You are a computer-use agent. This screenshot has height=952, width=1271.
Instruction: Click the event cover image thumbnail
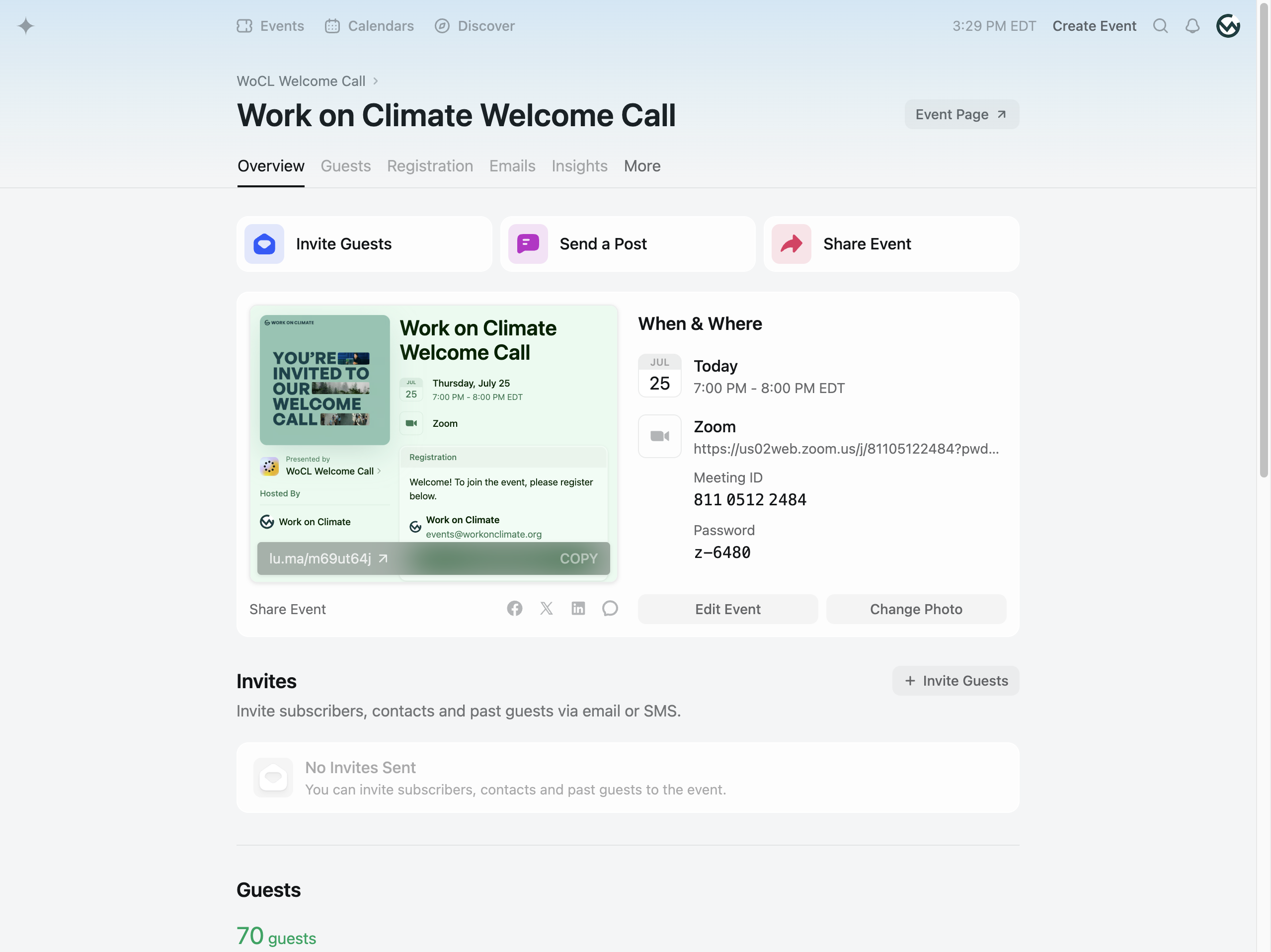(x=324, y=380)
